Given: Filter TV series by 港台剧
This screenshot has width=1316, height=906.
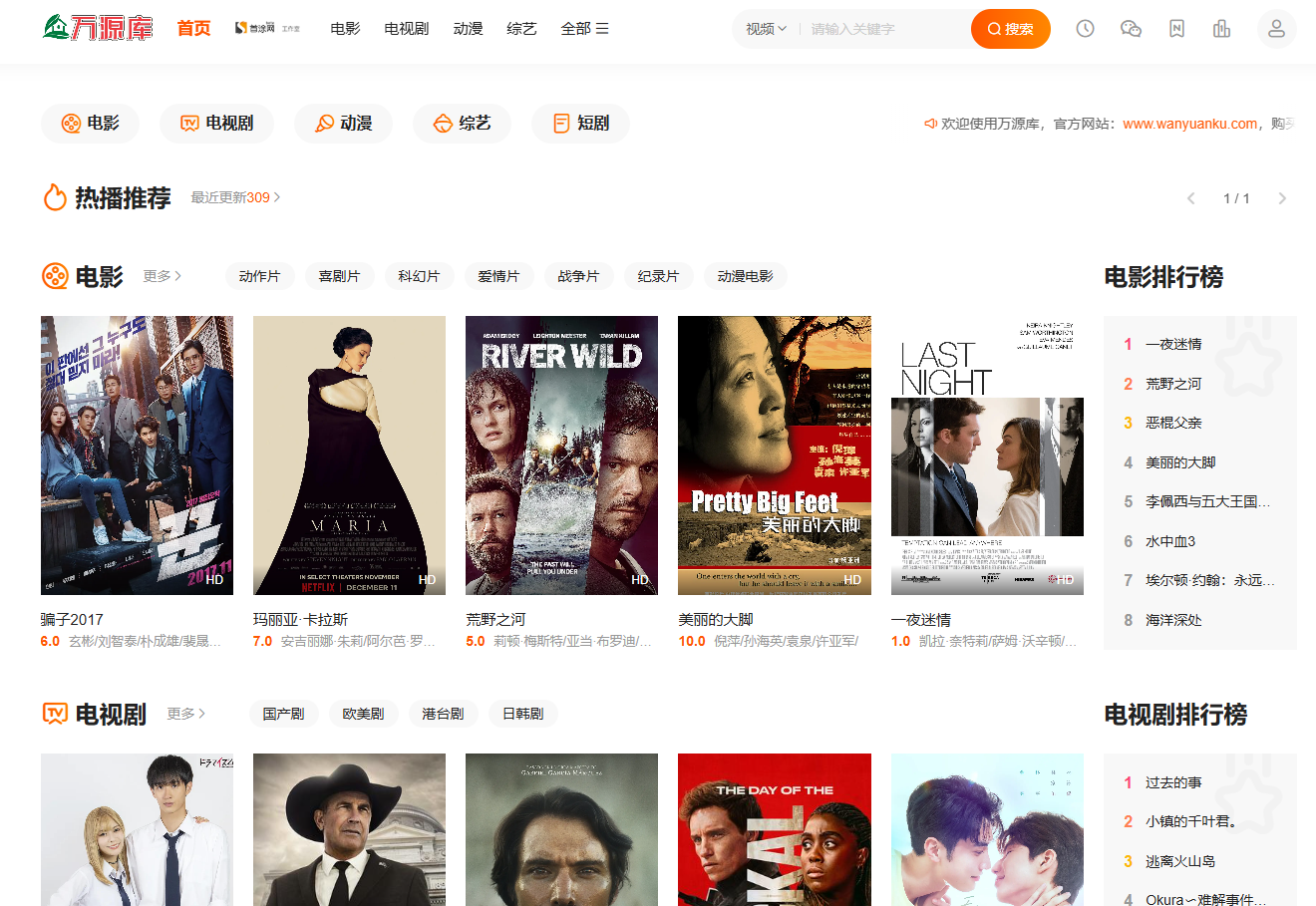Looking at the screenshot, I should pyautogui.click(x=443, y=714).
